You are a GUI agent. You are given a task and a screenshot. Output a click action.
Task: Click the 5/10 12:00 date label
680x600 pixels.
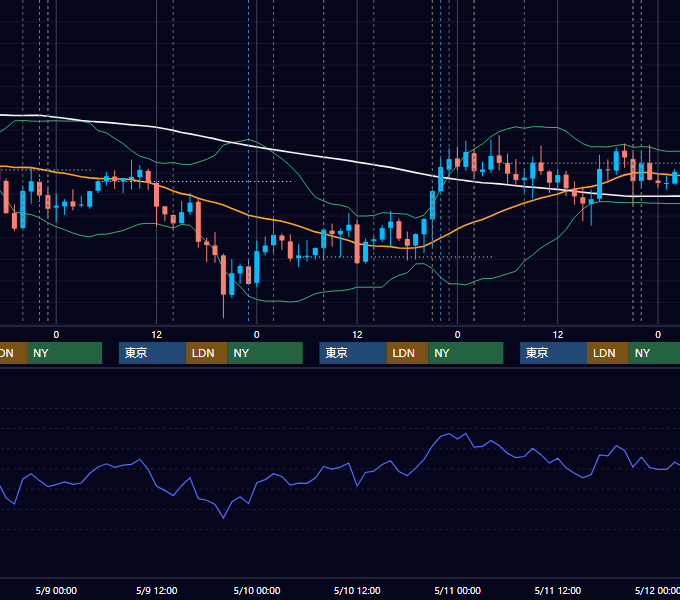[357, 590]
